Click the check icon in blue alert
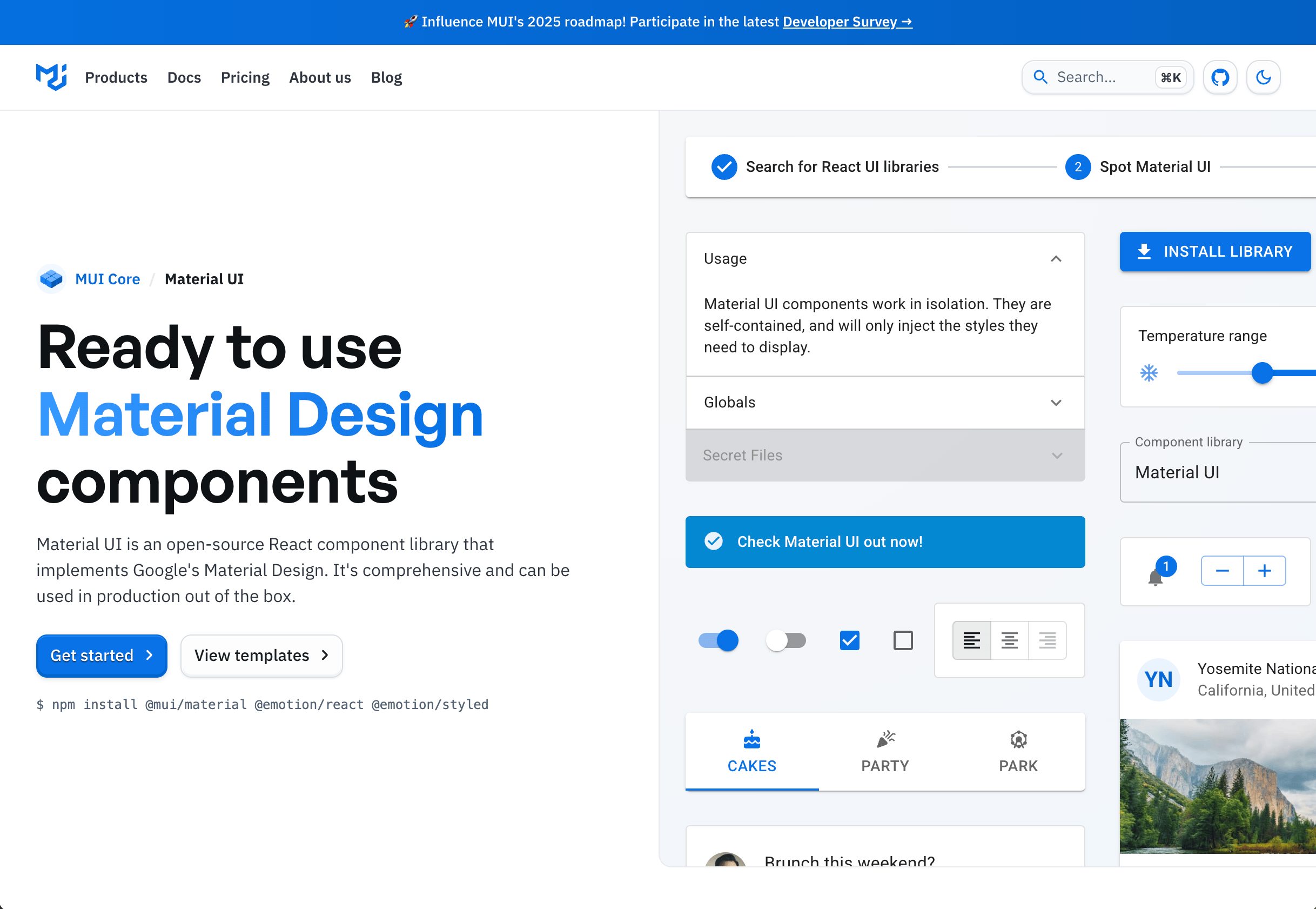1316x909 pixels. point(713,541)
